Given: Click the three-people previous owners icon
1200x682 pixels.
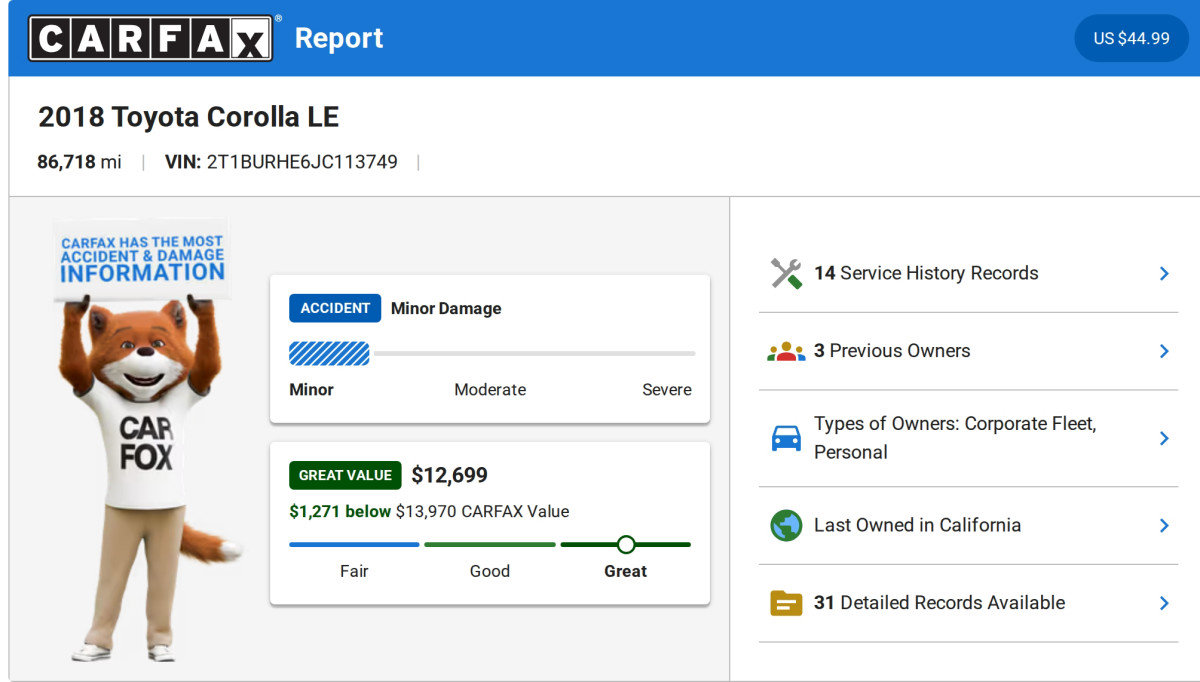Looking at the screenshot, I should click(x=786, y=351).
